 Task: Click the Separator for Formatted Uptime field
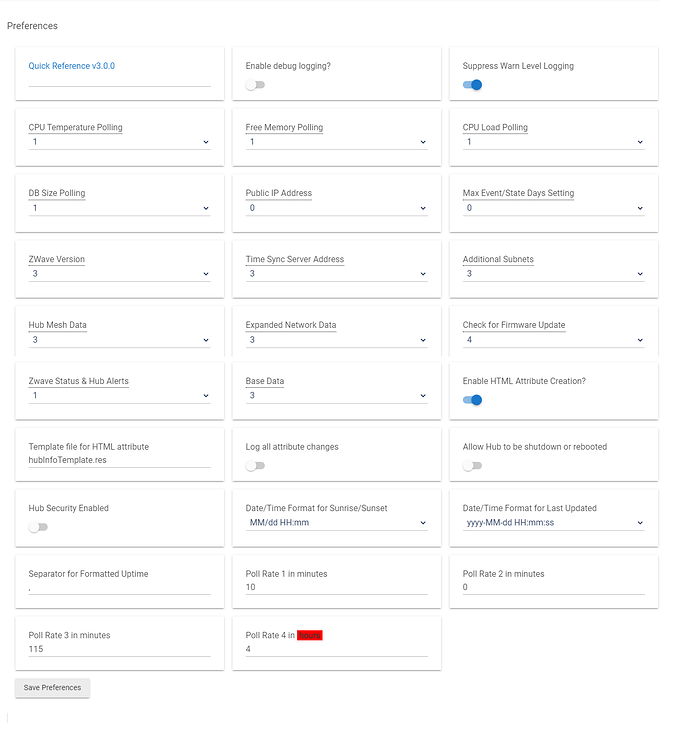tap(119, 588)
